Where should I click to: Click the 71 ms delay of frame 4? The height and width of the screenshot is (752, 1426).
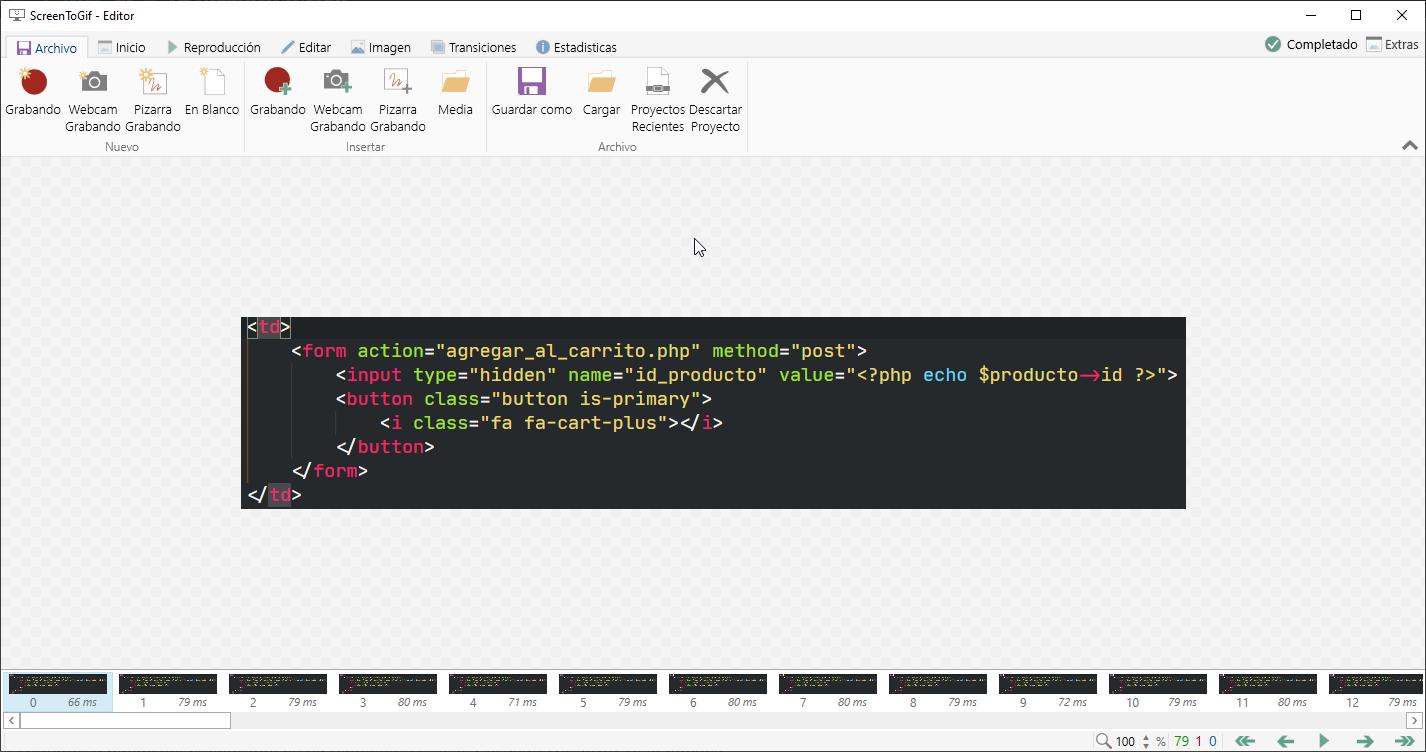[522, 702]
